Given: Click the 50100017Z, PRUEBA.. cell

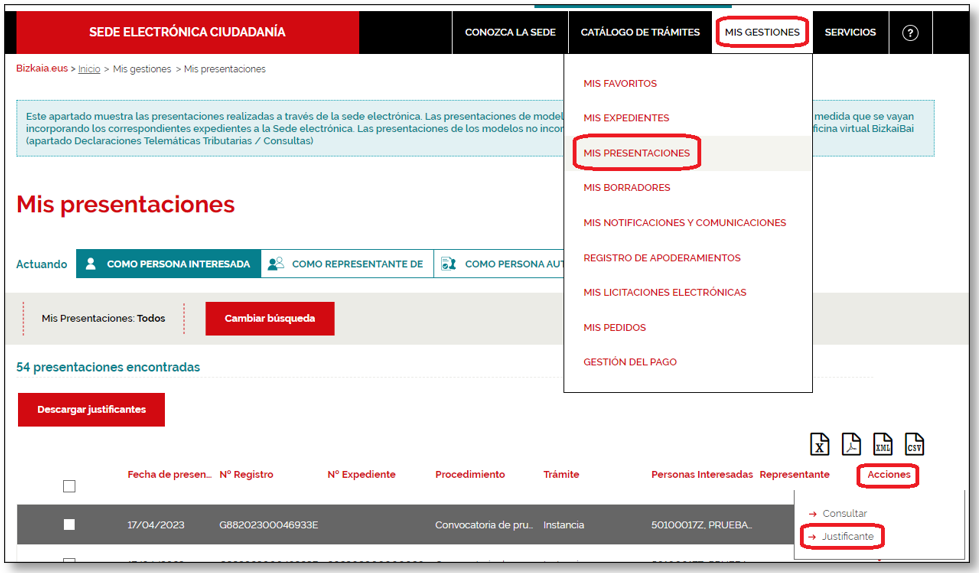Looking at the screenshot, I should tap(701, 525).
